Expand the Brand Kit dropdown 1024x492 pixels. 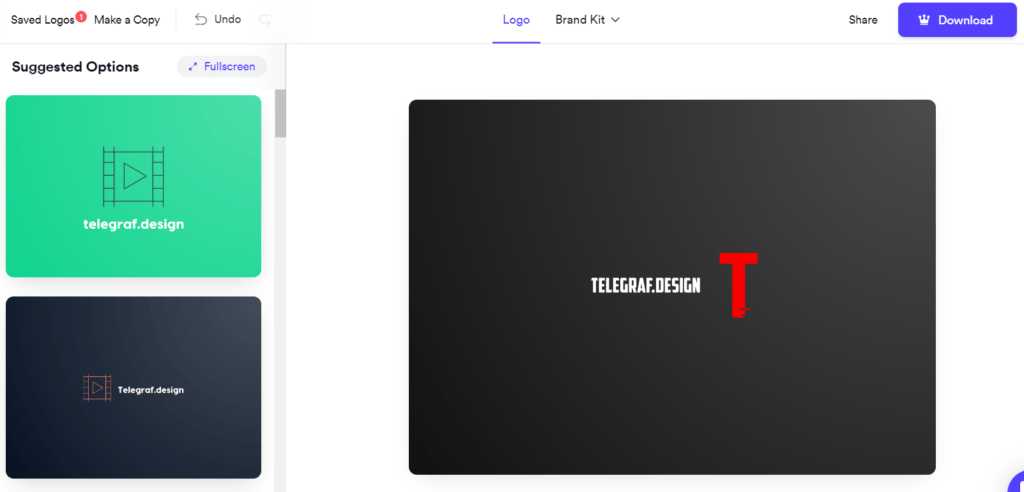[x=587, y=20]
